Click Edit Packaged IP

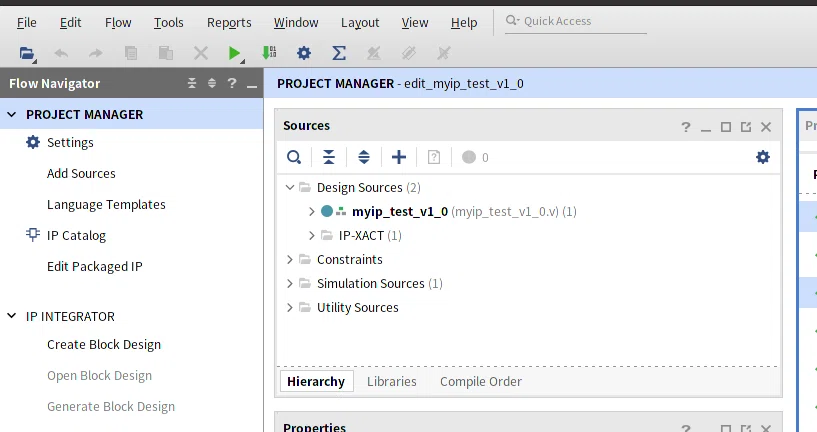coord(95,266)
